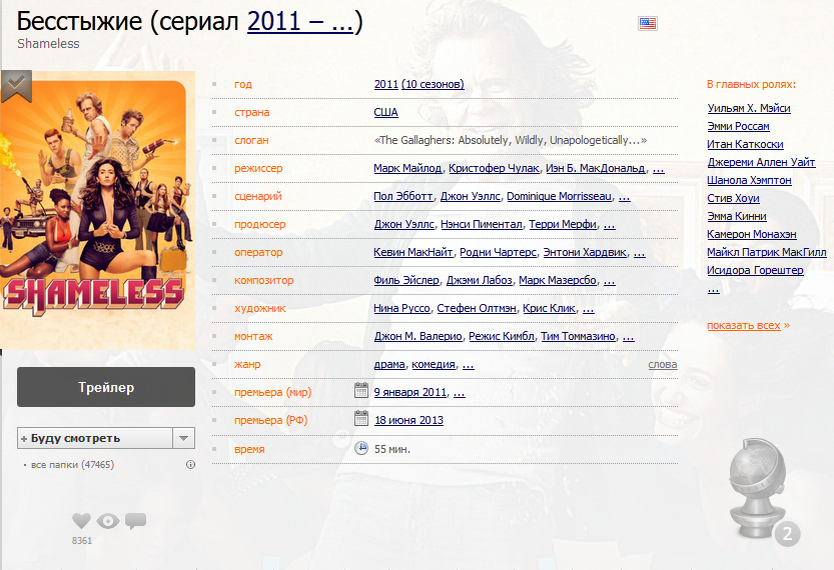Open director Иэн Б. МакДональд link
Screen dimensions: 834x570
(595, 168)
